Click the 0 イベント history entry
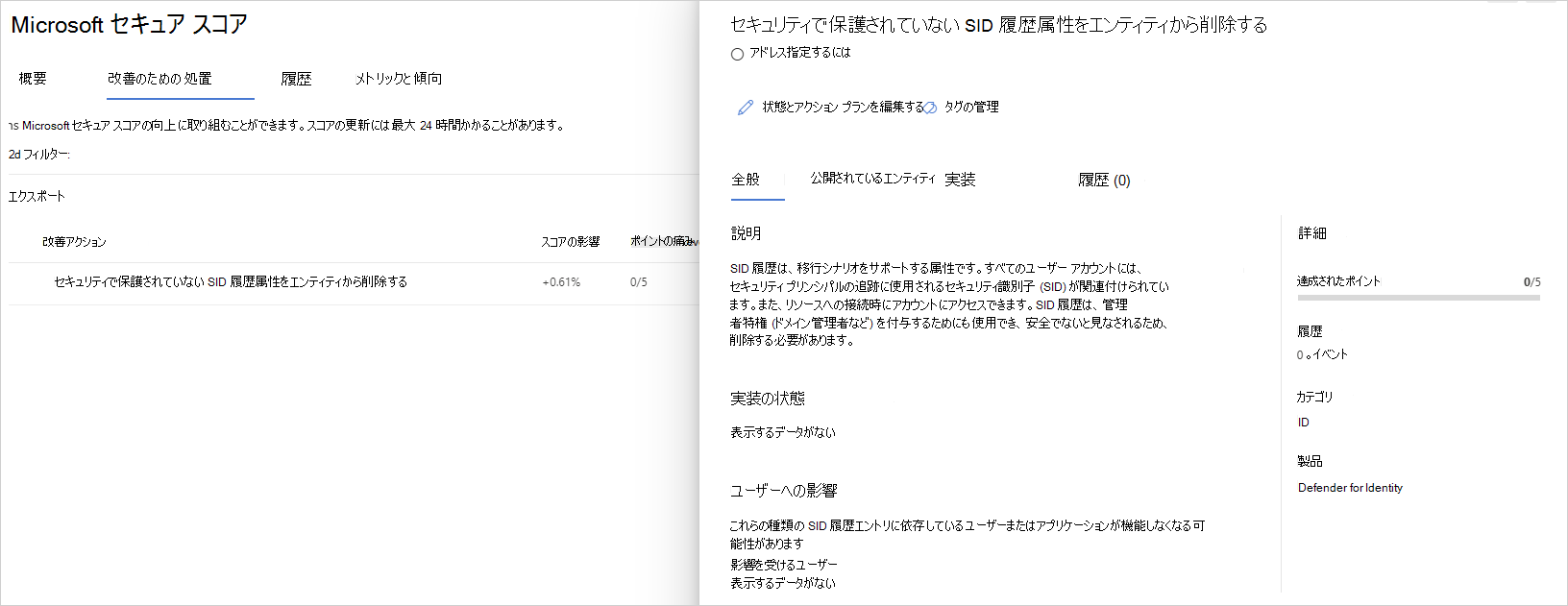The image size is (1568, 606). [1322, 355]
